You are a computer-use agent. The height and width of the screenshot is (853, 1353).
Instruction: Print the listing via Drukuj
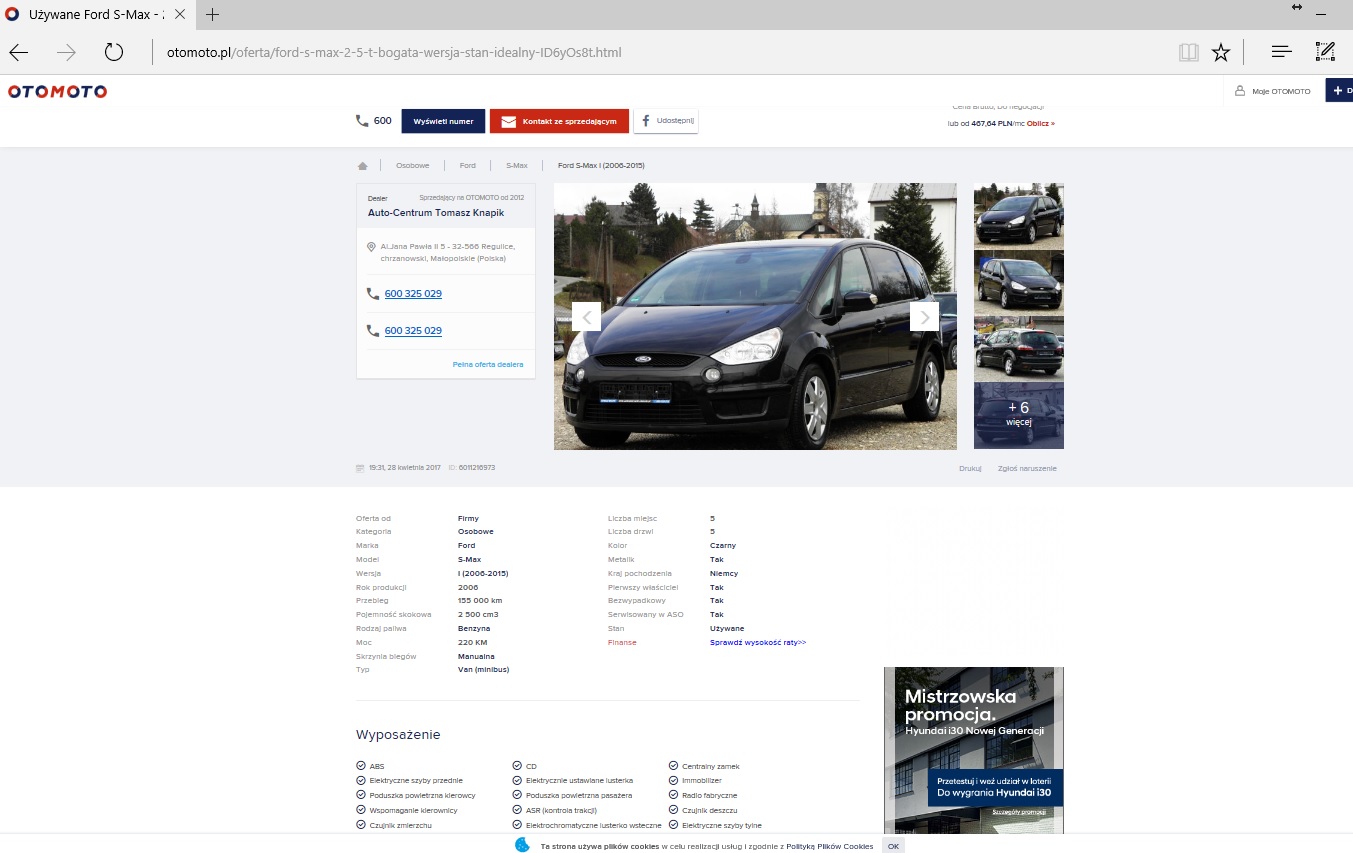point(970,468)
